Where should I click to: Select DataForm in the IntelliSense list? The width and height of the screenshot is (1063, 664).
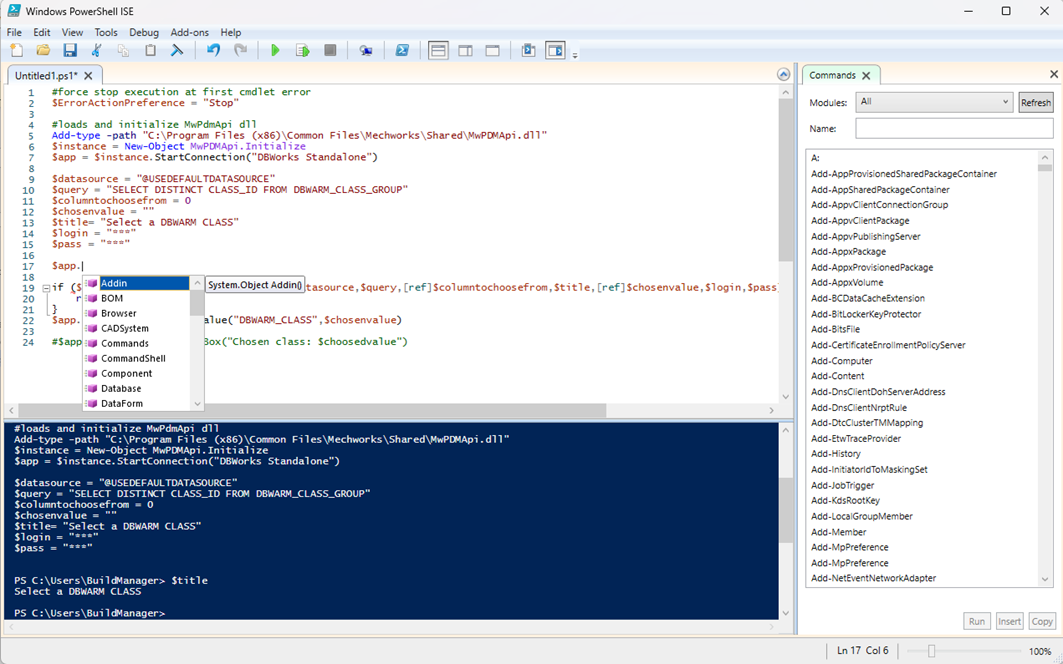click(x=136, y=404)
